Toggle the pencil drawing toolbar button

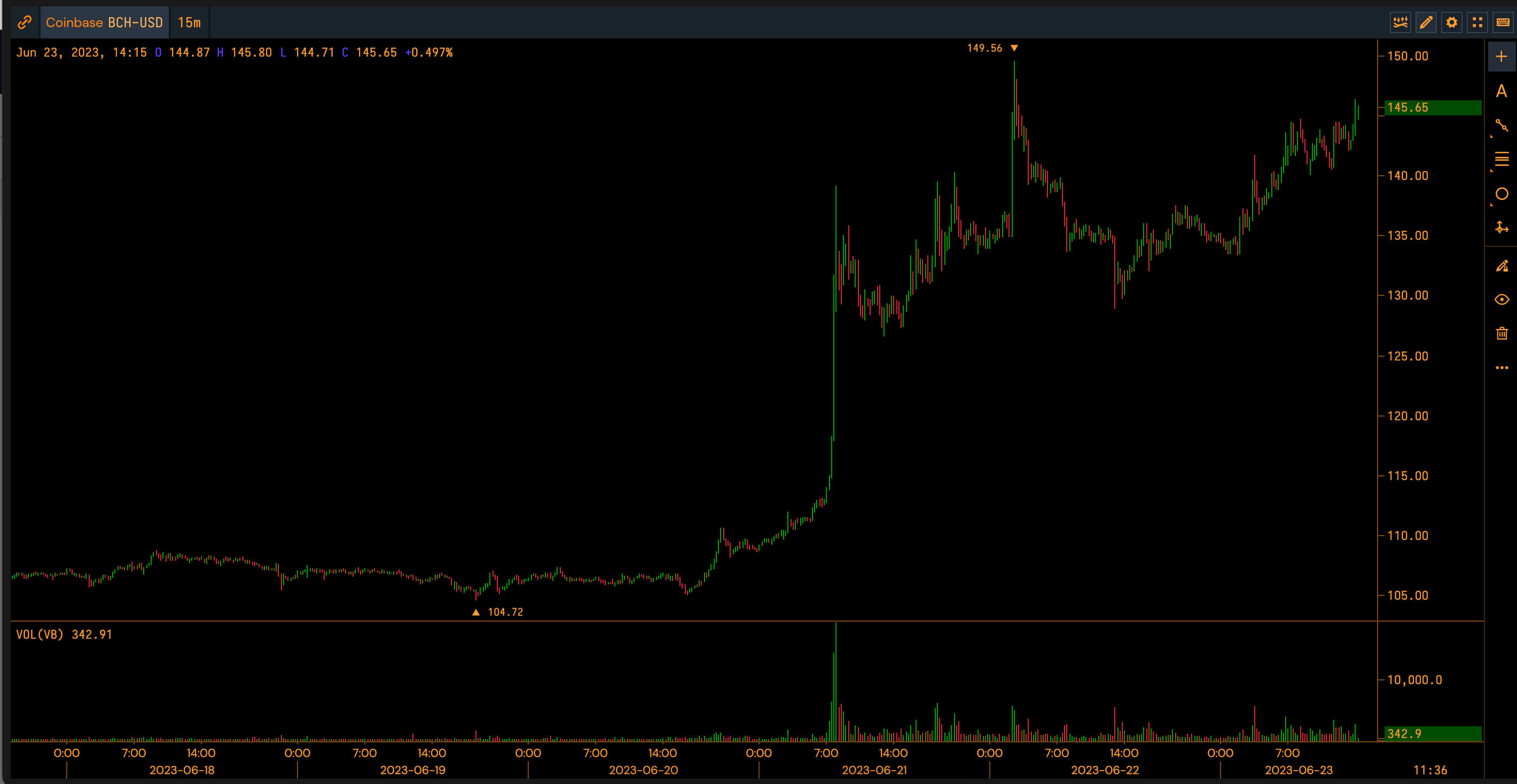click(x=1426, y=22)
